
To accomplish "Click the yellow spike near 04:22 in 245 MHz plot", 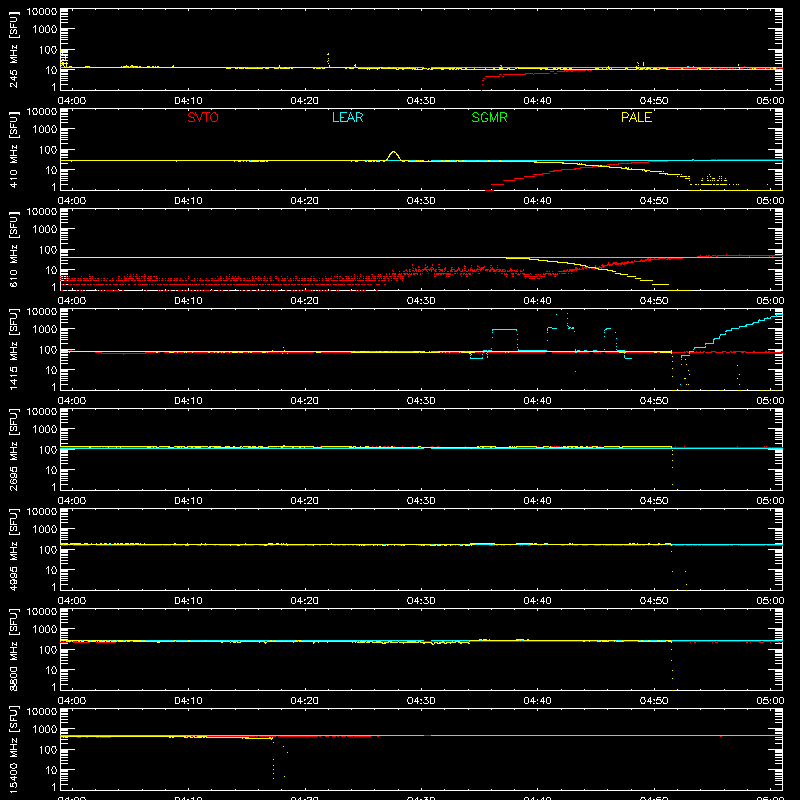I will (328, 60).
